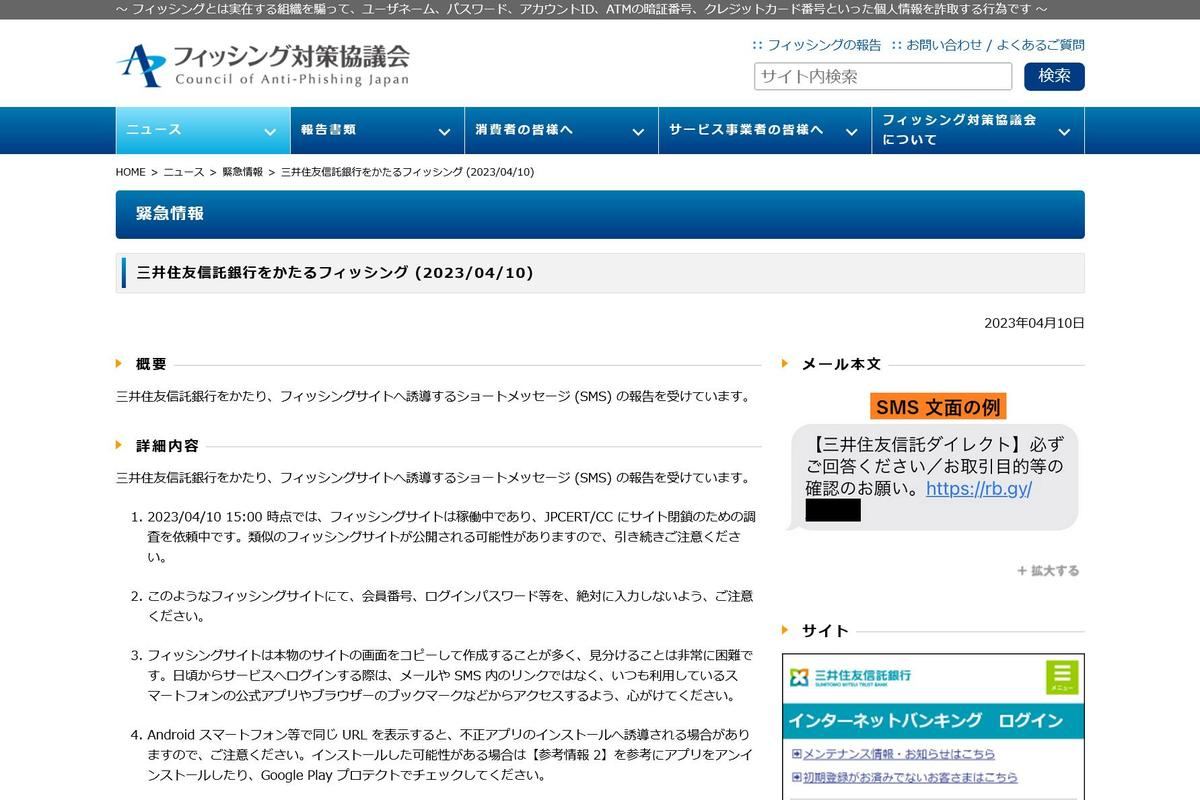1200x800 pixels.
Task: Open the ニュース menu
Action: (x=203, y=130)
